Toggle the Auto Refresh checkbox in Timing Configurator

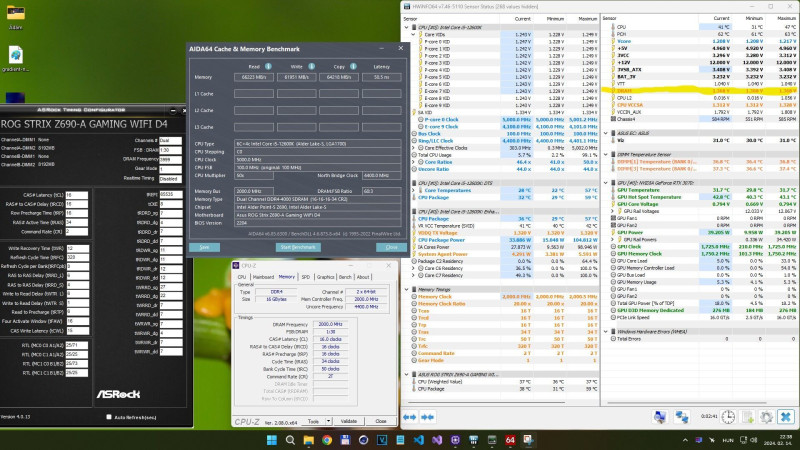[109, 417]
